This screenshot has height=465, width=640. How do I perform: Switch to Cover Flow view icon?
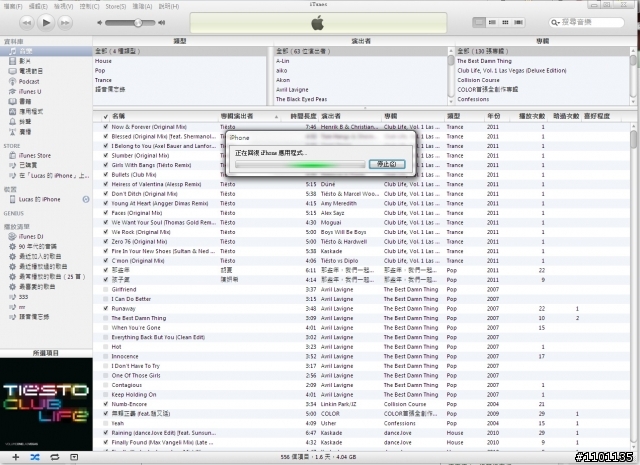pyautogui.click(x=518, y=22)
